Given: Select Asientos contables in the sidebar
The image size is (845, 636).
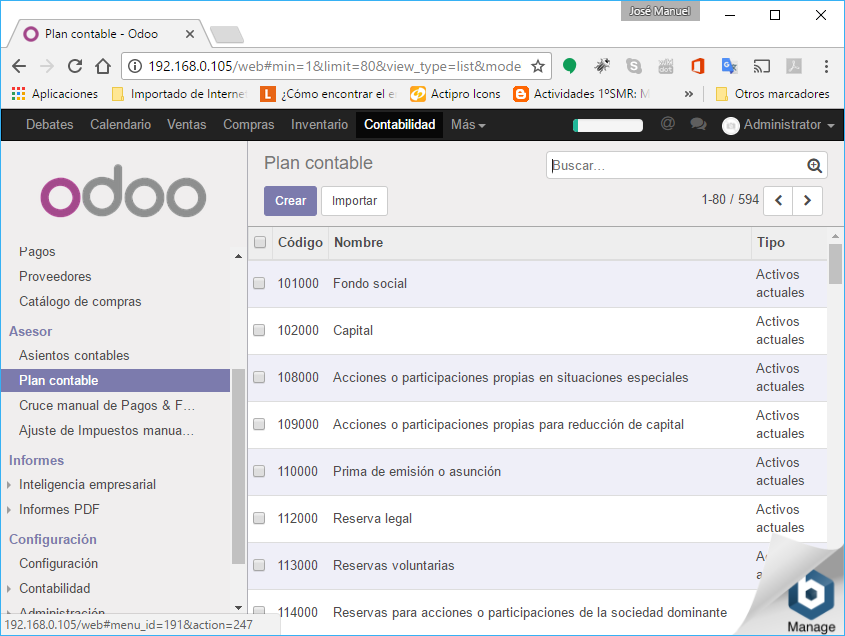Looking at the screenshot, I should [x=74, y=356].
